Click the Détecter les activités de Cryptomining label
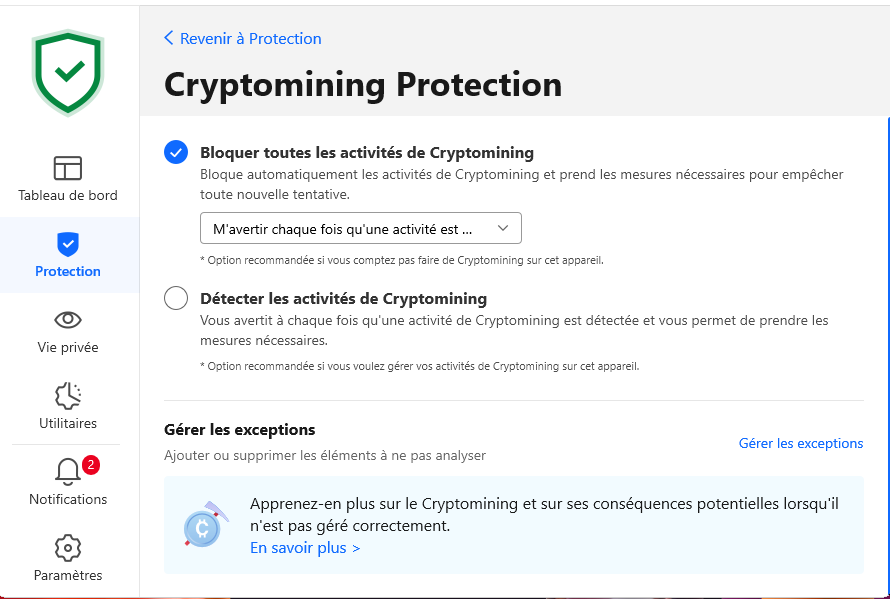 [343, 298]
